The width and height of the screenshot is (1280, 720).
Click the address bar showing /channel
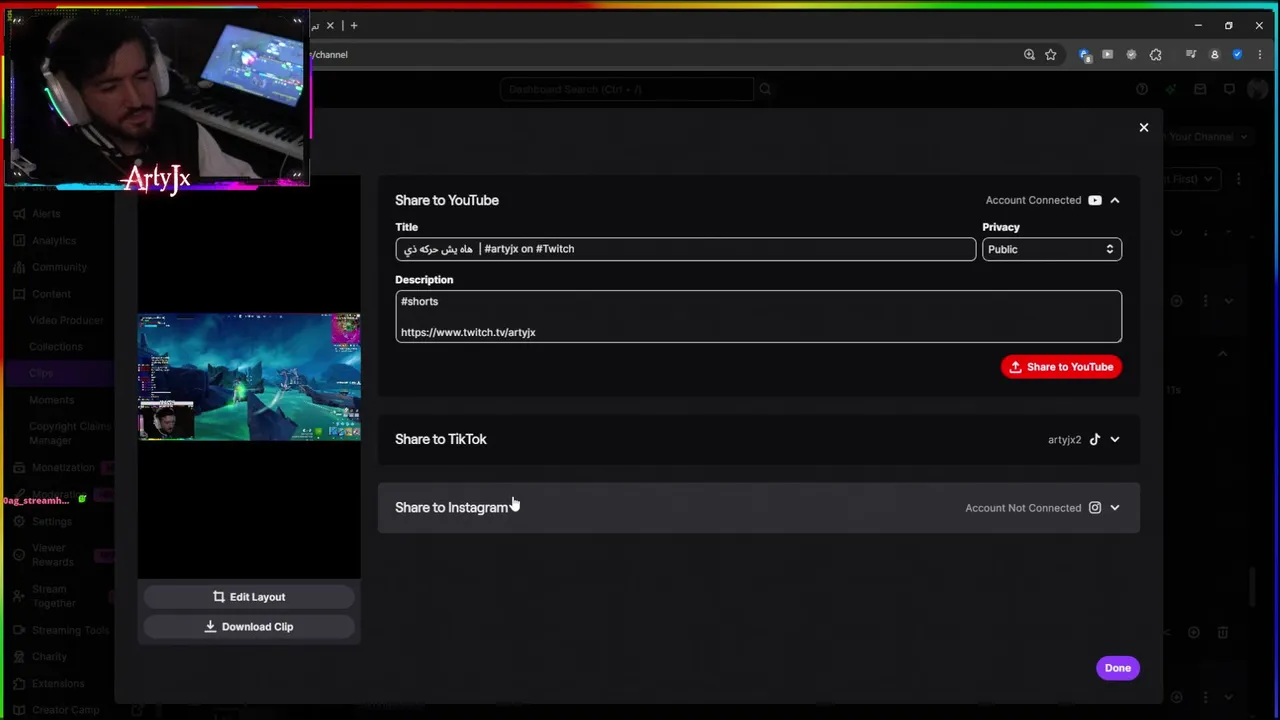660,55
